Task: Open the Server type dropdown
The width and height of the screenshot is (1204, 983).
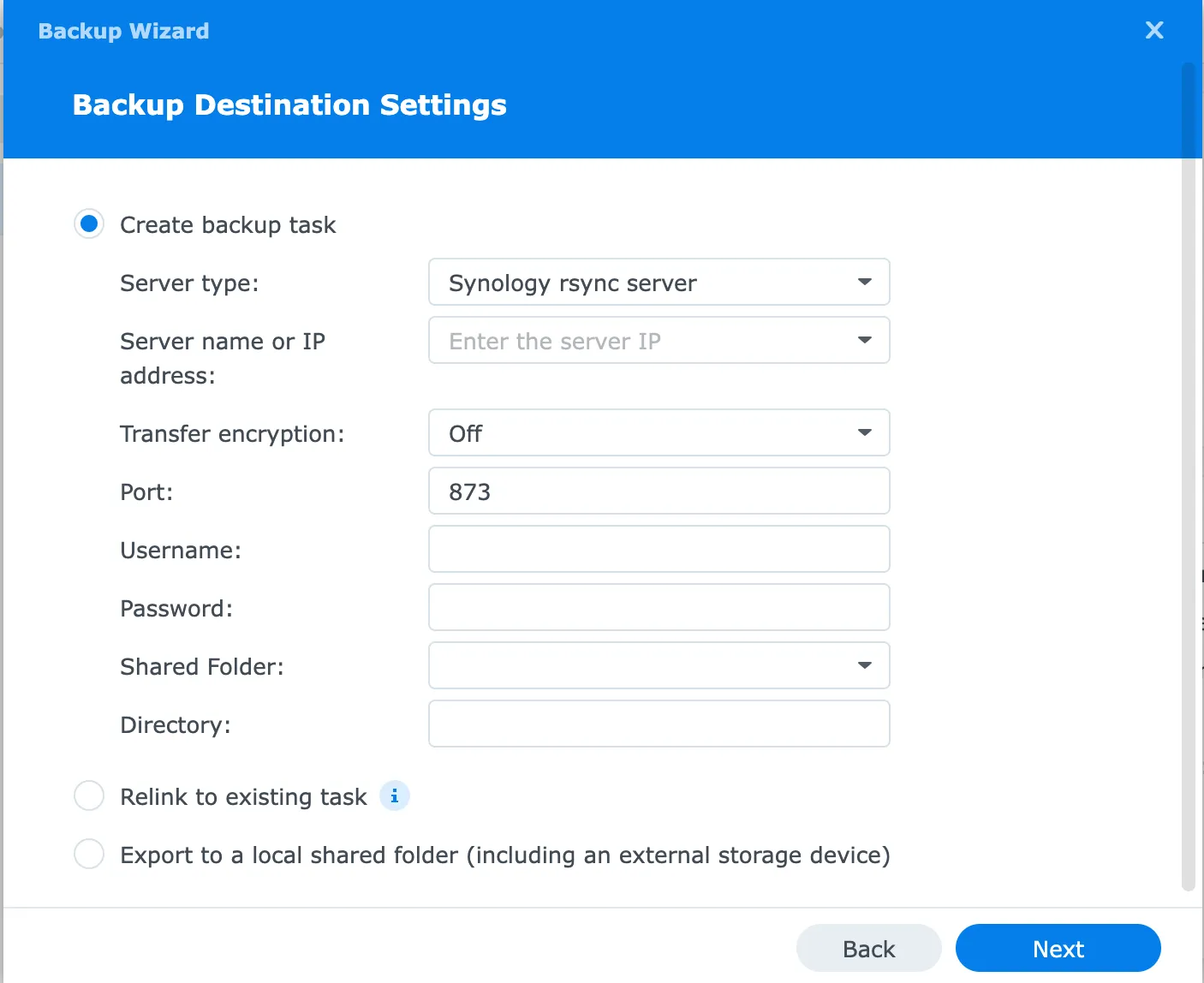Action: click(865, 282)
